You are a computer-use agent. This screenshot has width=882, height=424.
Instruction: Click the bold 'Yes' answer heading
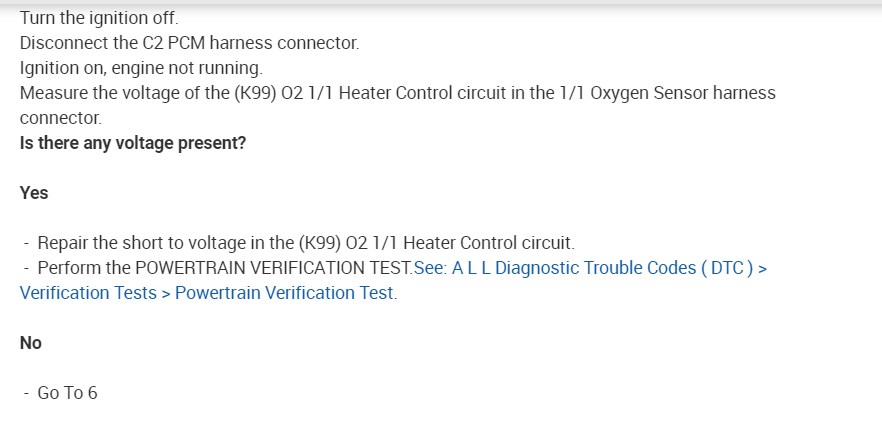point(34,193)
